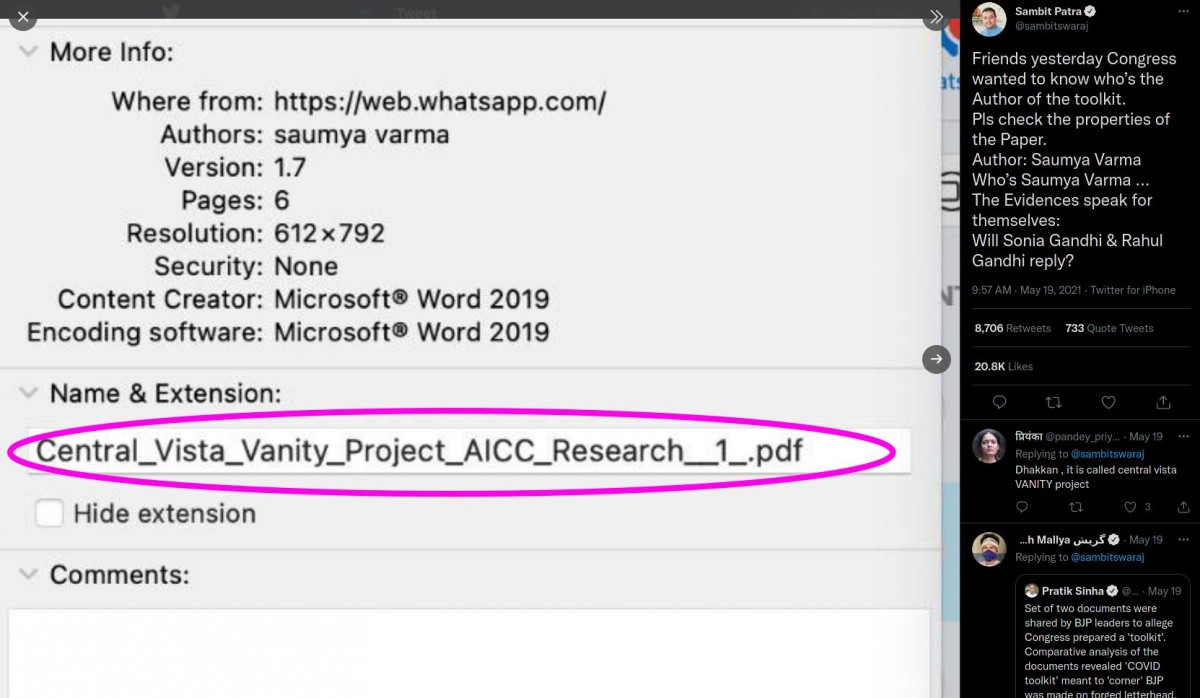Image resolution: width=1200 pixels, height=698 pixels.
Task: Open Sambit Patra's profile picture
Action: 989,19
